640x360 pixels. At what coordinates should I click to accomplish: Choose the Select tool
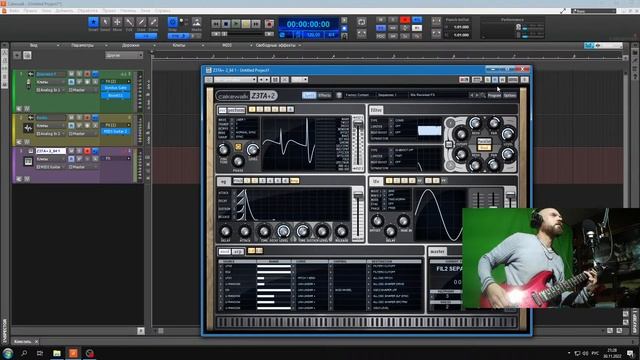coord(105,22)
